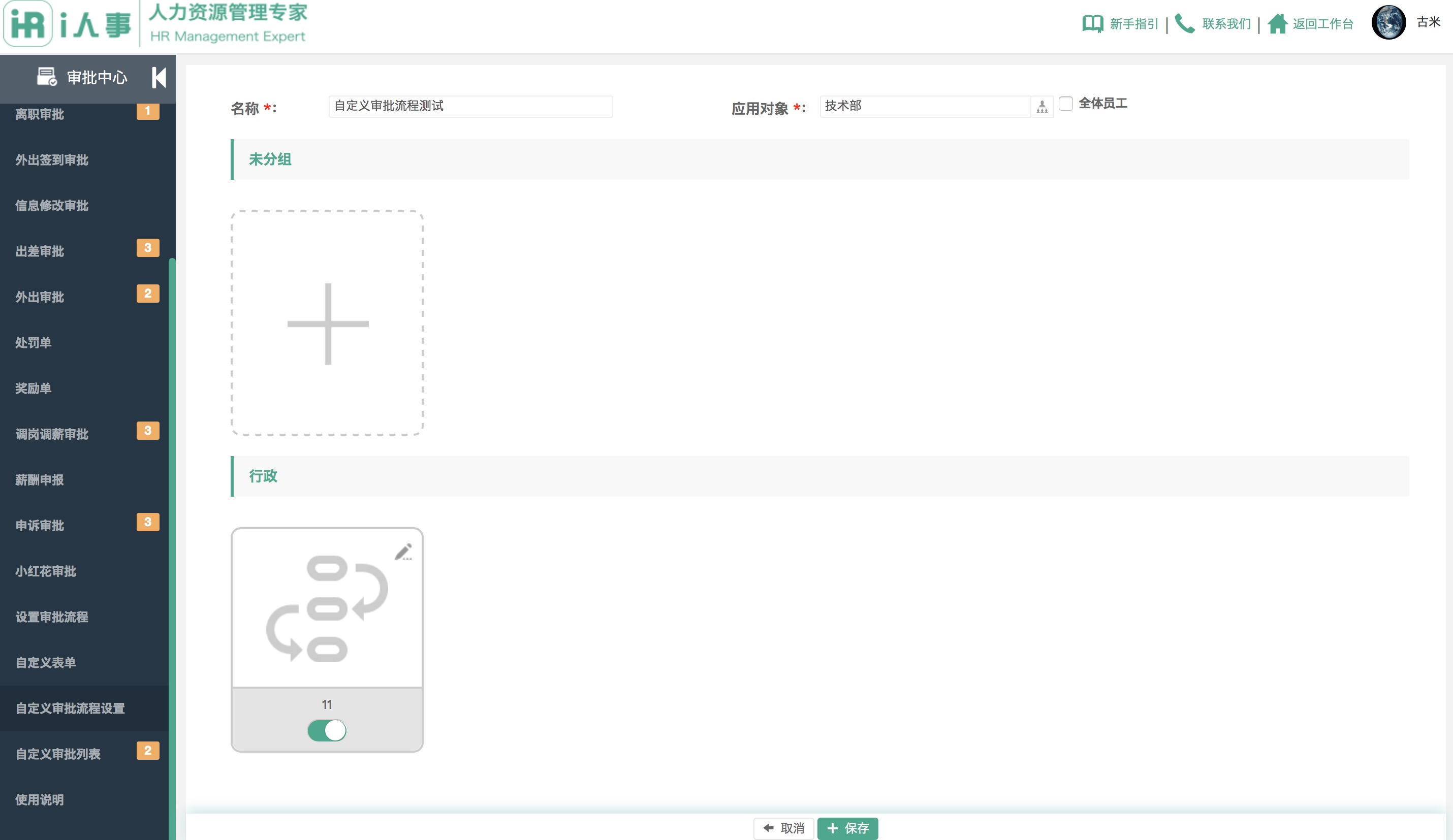Open the organization picker icon next to 技术部
Screen dimensions: 1453x840
pyautogui.click(x=1042, y=107)
